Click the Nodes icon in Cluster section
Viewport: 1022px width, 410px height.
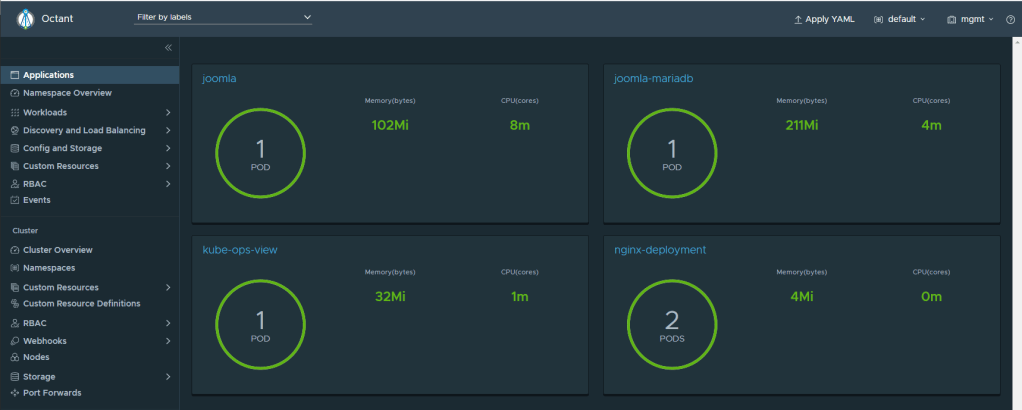(15, 357)
